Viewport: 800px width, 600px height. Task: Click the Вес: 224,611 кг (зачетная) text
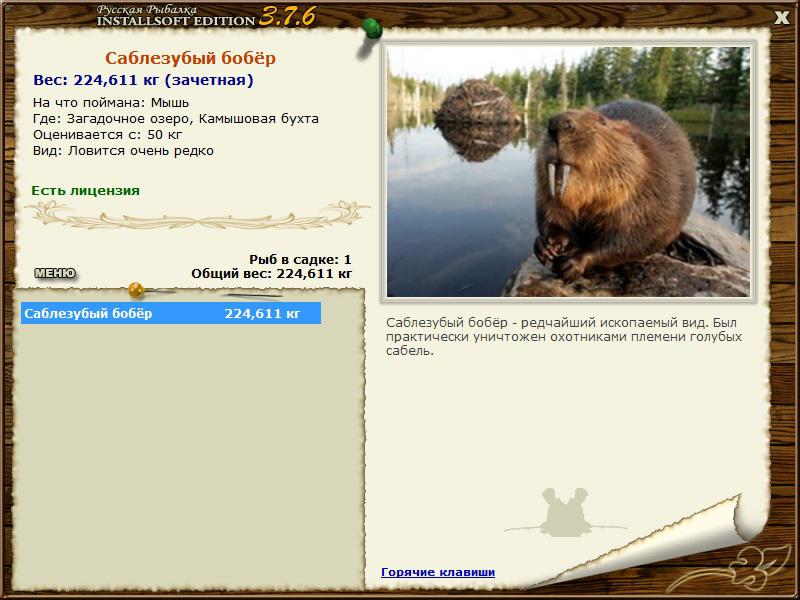tap(143, 80)
